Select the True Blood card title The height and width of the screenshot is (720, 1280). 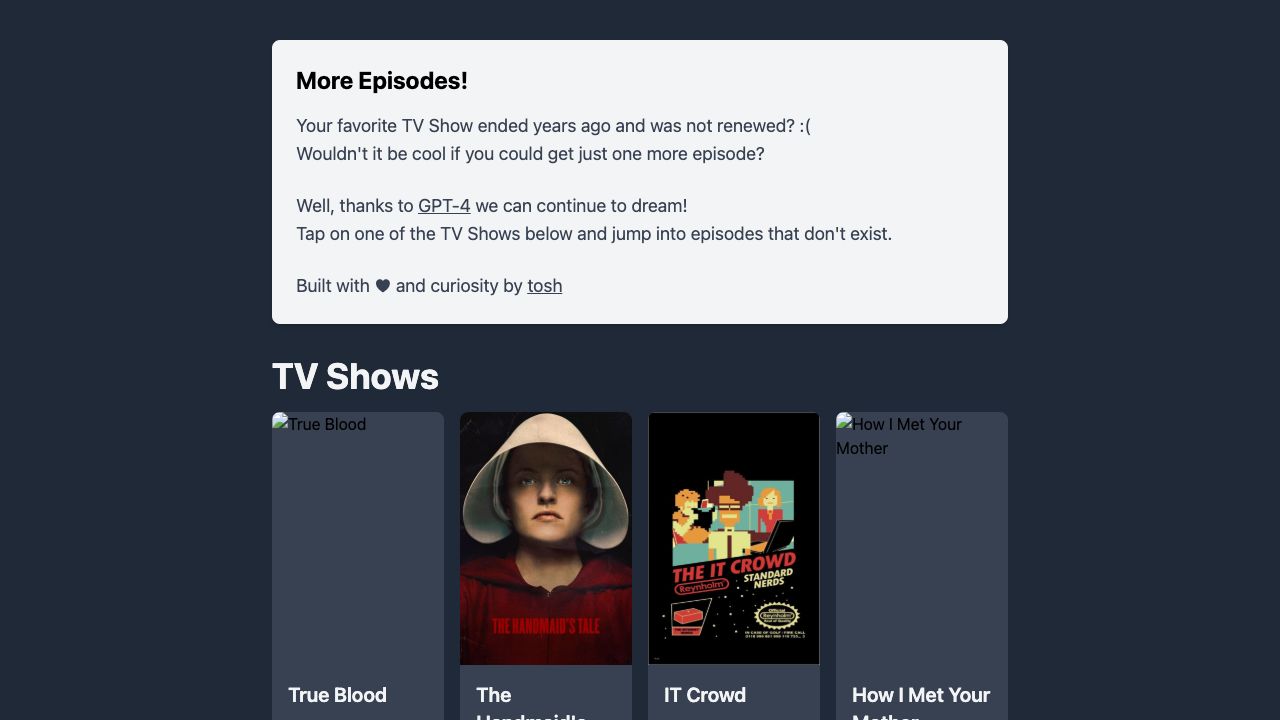337,695
